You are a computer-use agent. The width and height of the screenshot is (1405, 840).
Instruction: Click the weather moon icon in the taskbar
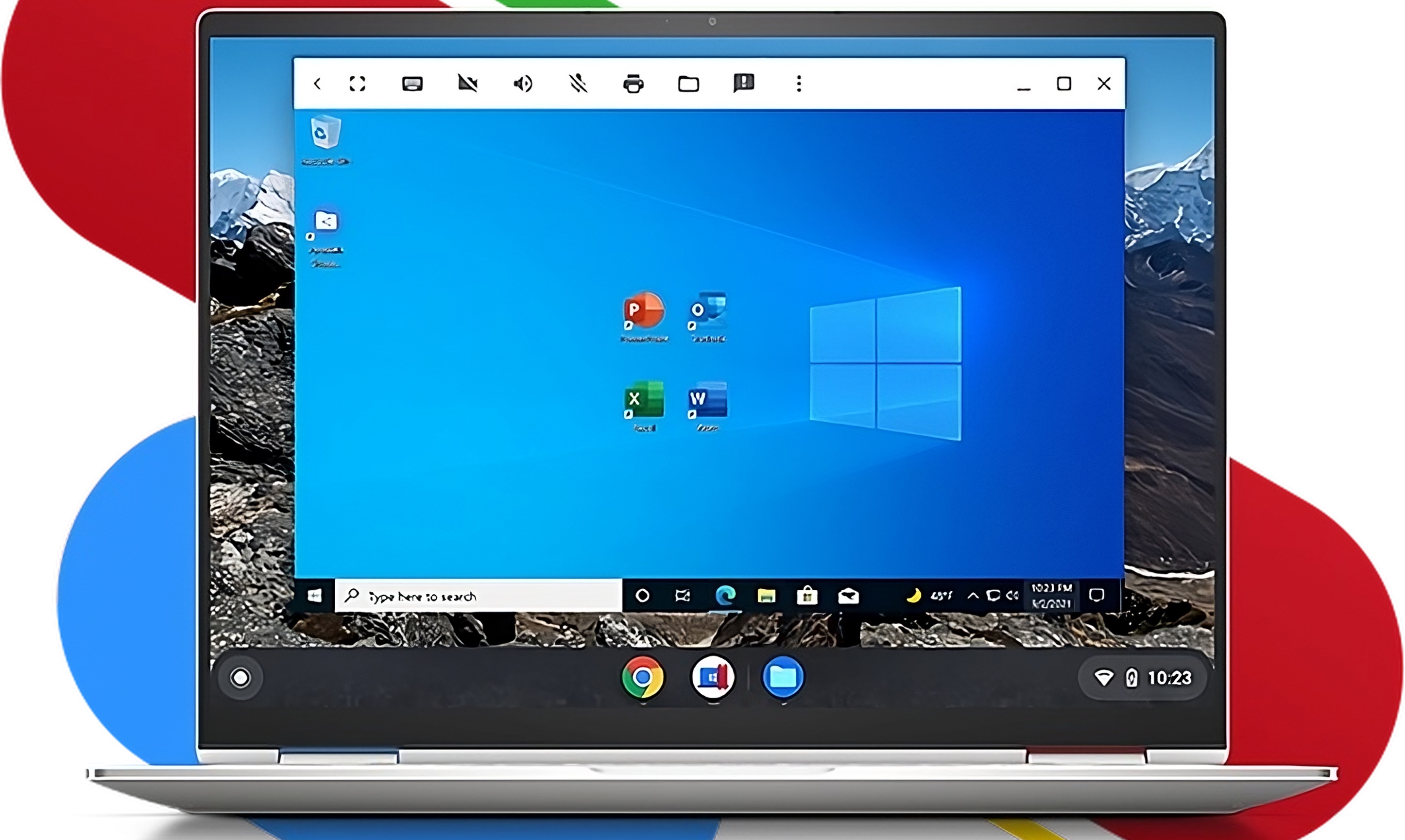[913, 596]
